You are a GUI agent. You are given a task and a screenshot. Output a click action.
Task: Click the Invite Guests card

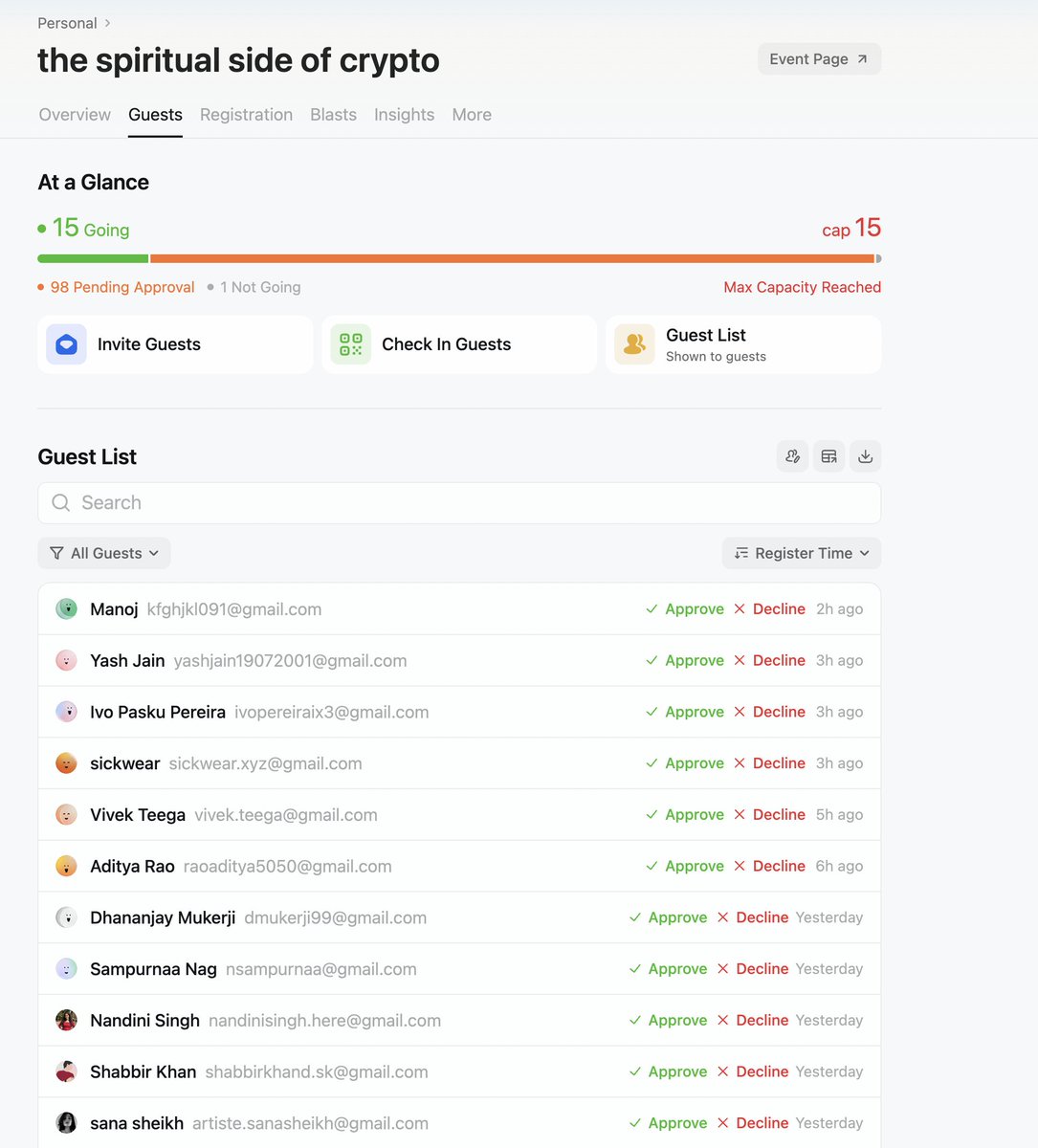[175, 344]
